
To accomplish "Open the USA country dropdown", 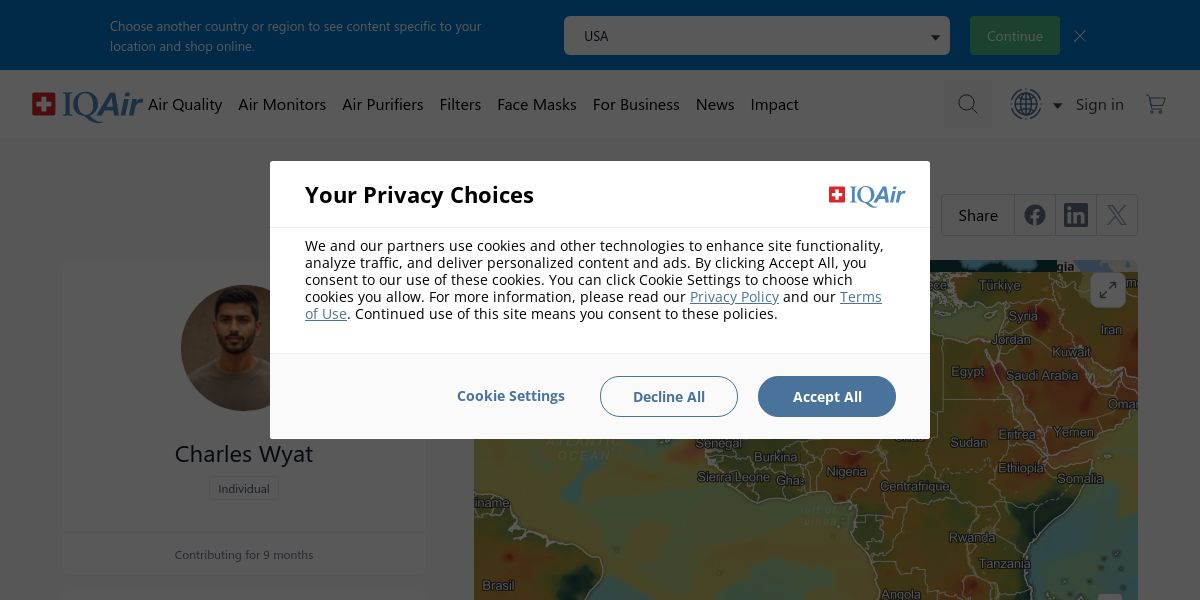I will (757, 36).
